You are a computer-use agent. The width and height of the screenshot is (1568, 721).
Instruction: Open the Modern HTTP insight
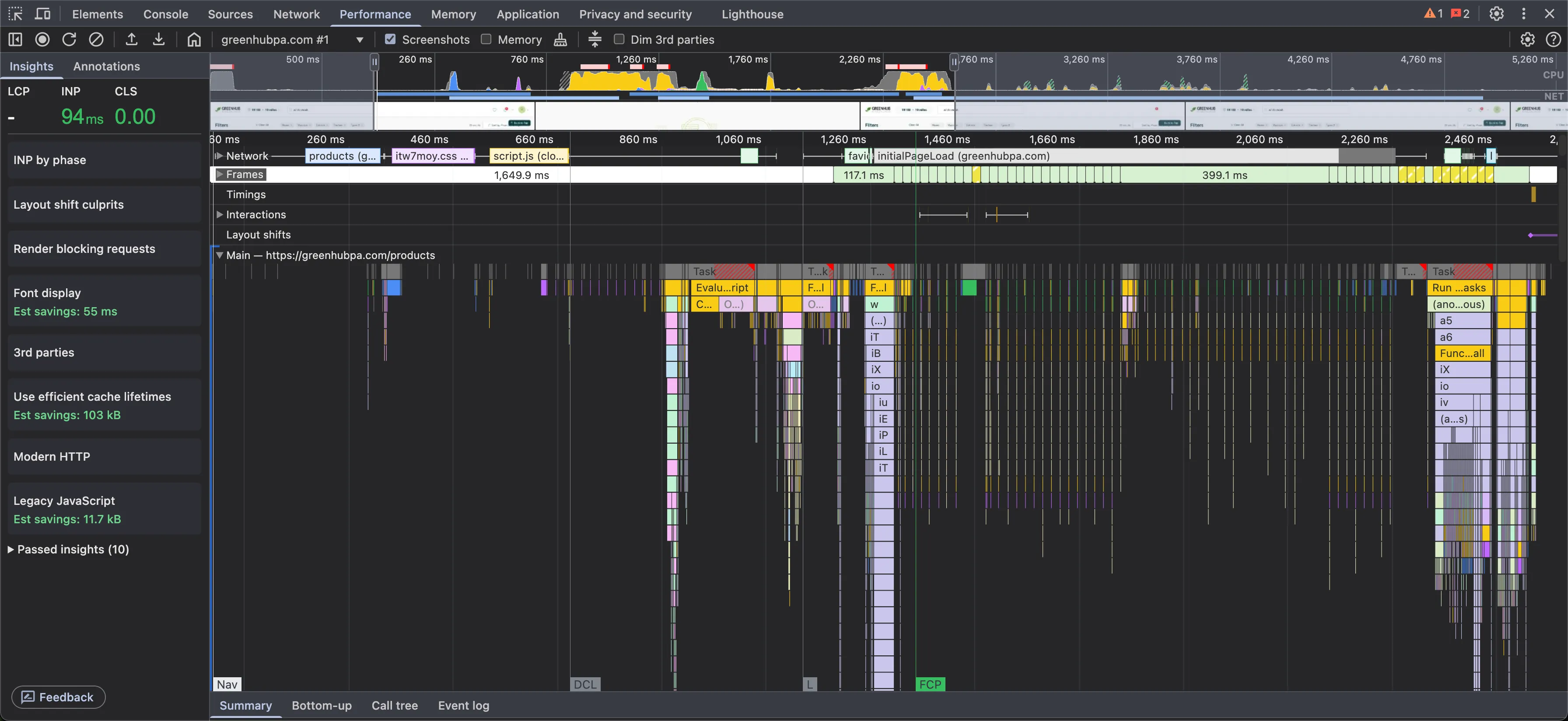(x=104, y=457)
